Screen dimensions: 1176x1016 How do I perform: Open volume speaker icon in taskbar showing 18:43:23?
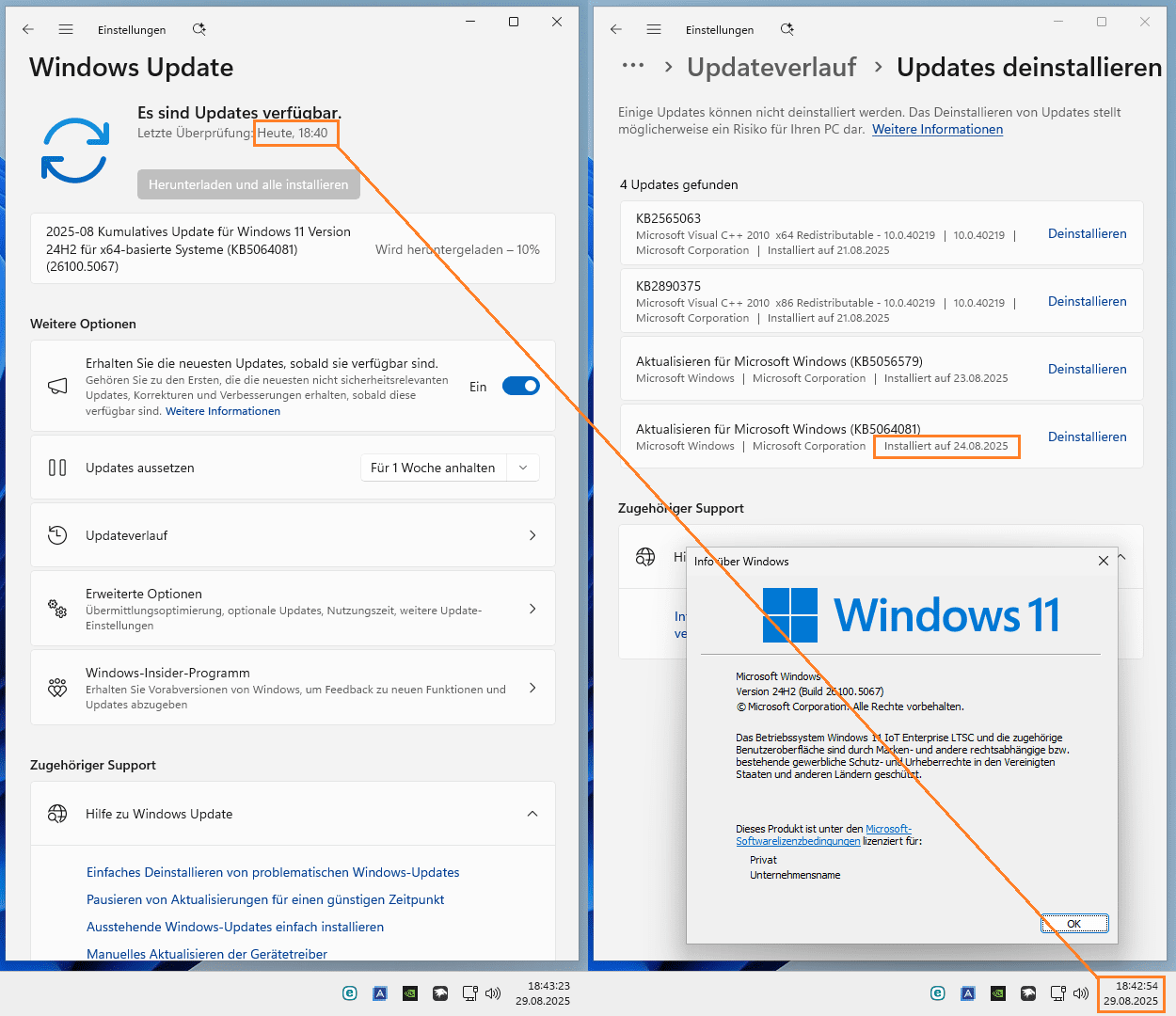tap(493, 992)
